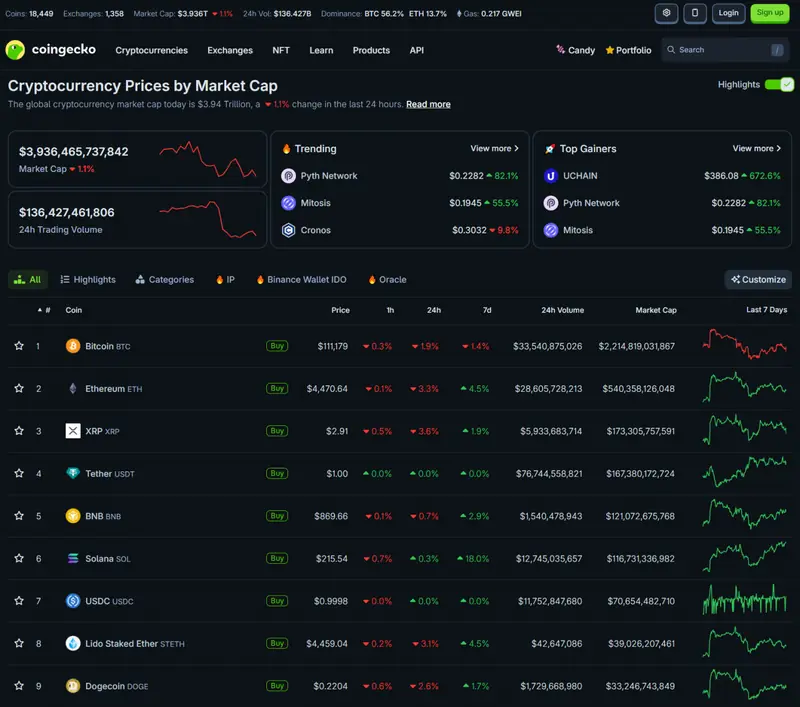Toggle the Highlights switch off
The height and width of the screenshot is (707, 800).
[779, 85]
